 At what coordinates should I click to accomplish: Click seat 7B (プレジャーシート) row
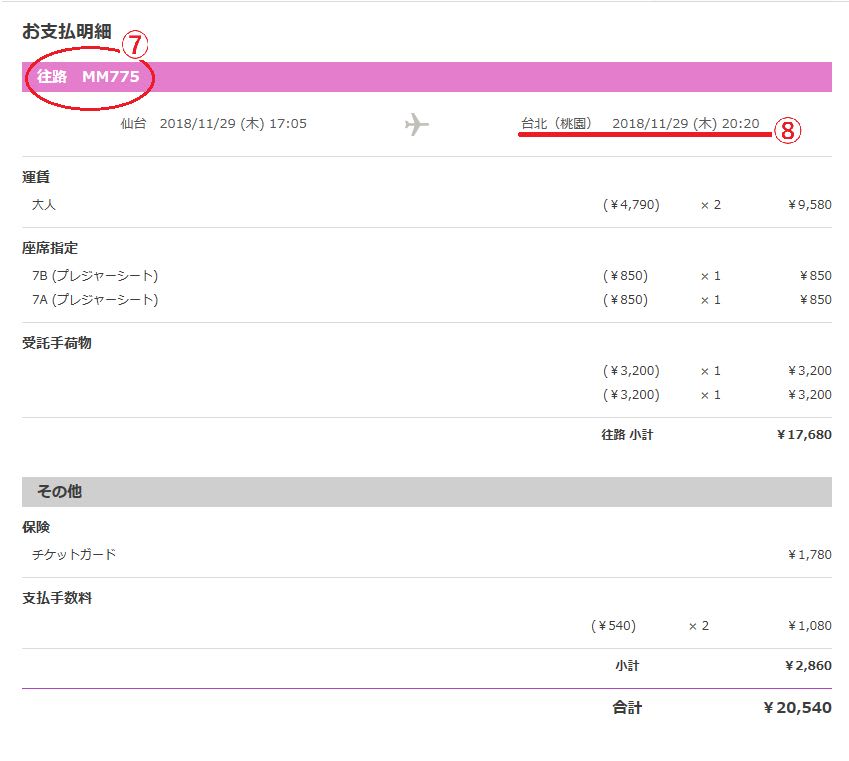coord(95,276)
